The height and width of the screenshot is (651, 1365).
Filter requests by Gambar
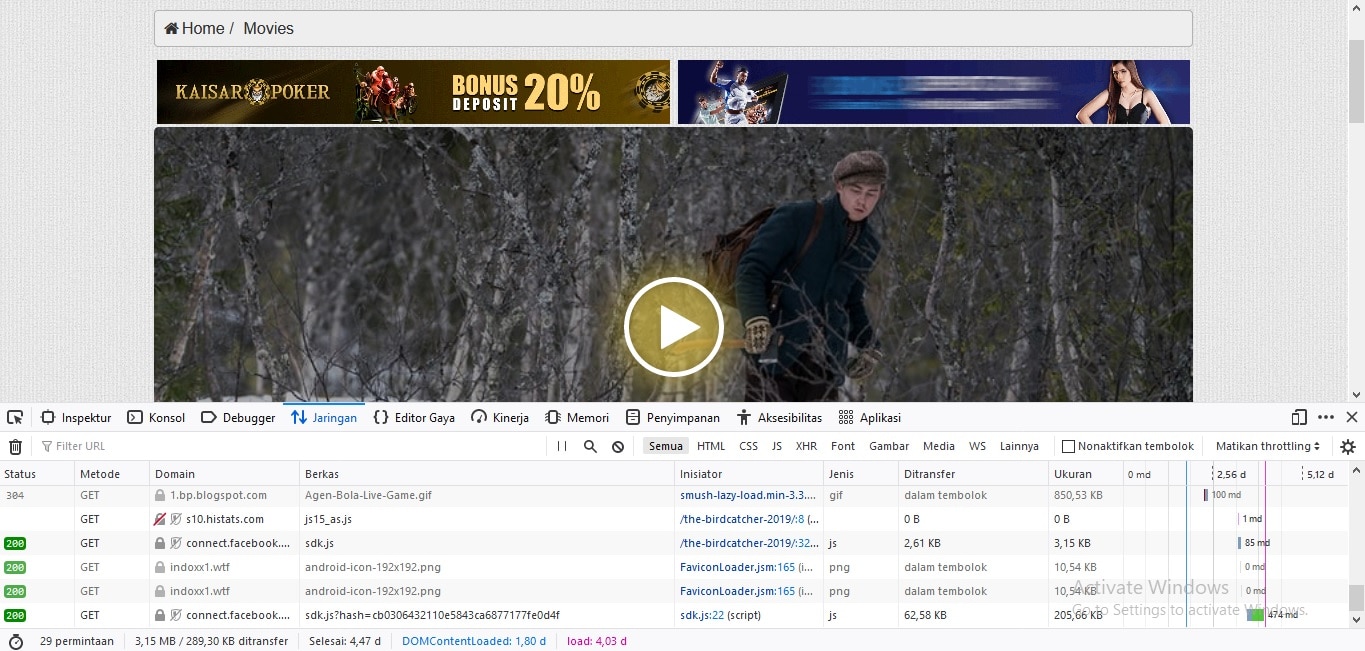pos(889,447)
